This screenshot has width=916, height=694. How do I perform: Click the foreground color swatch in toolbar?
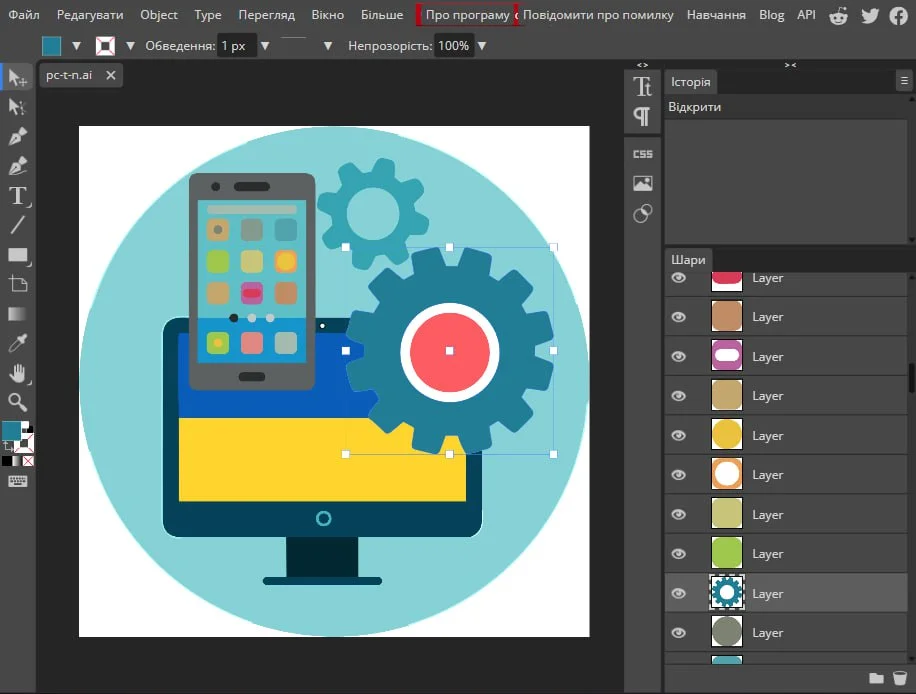coord(11,430)
